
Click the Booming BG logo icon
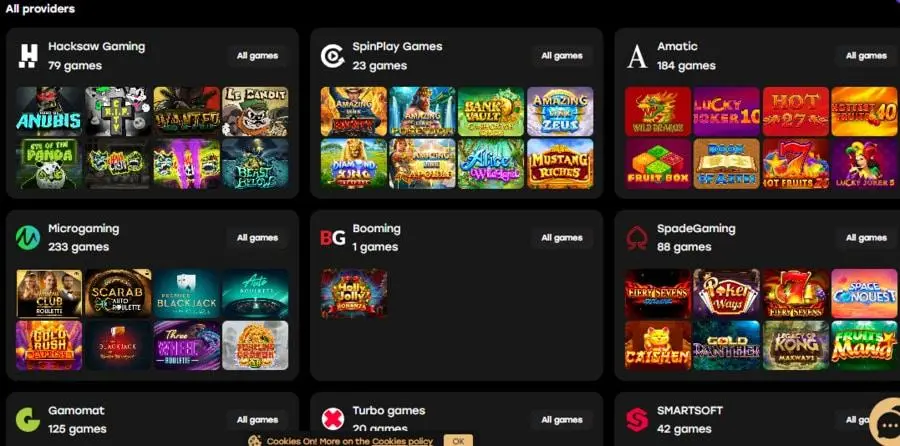(x=332, y=238)
